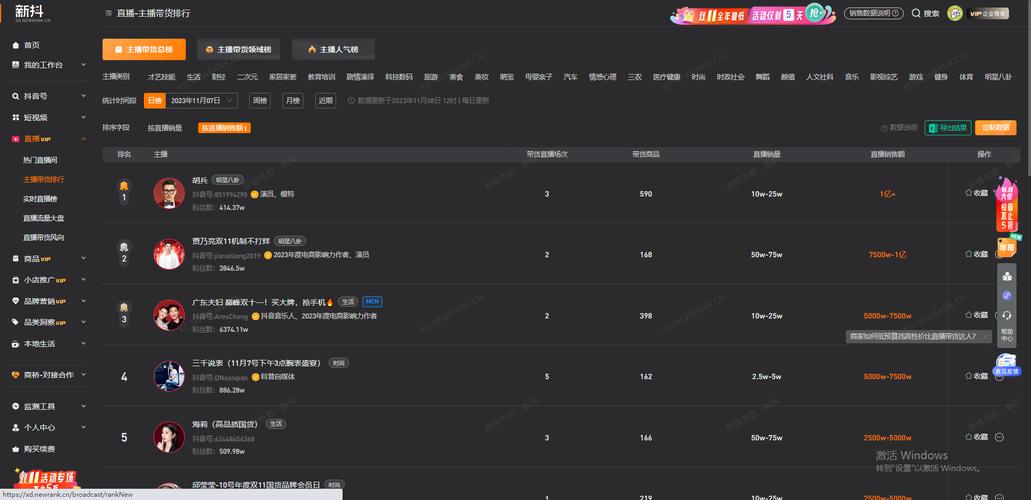Switch to 主播人气榜 tab

click(333, 49)
